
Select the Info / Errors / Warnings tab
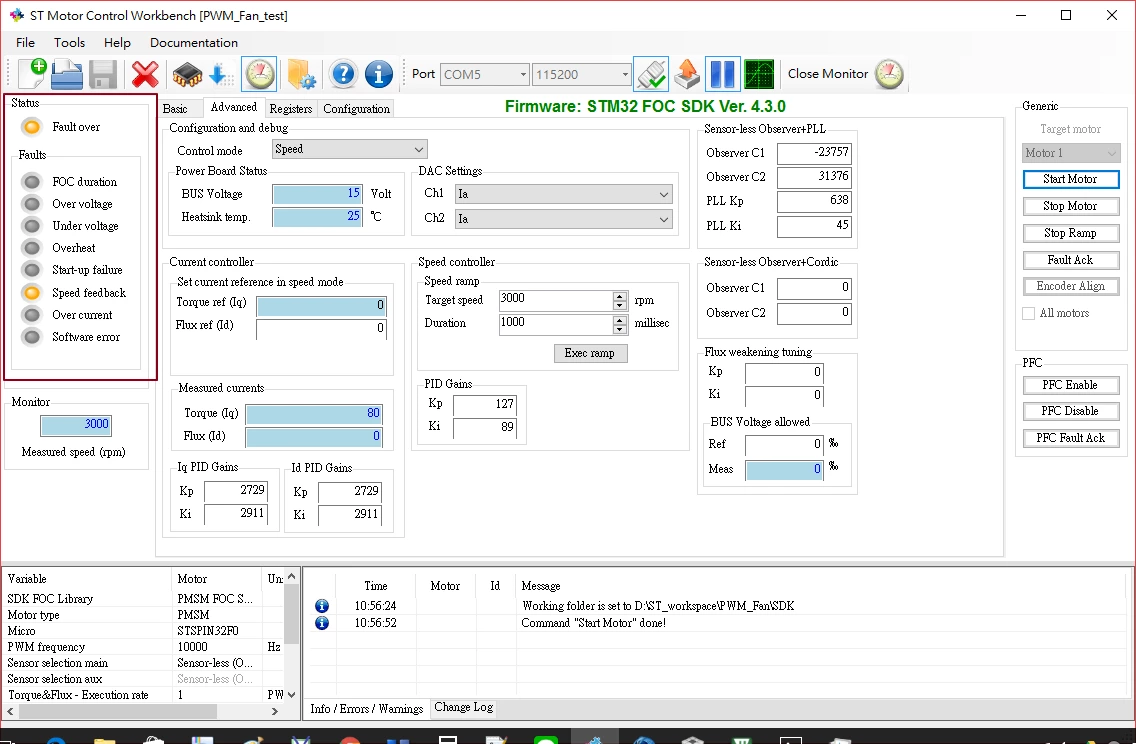[366, 709]
